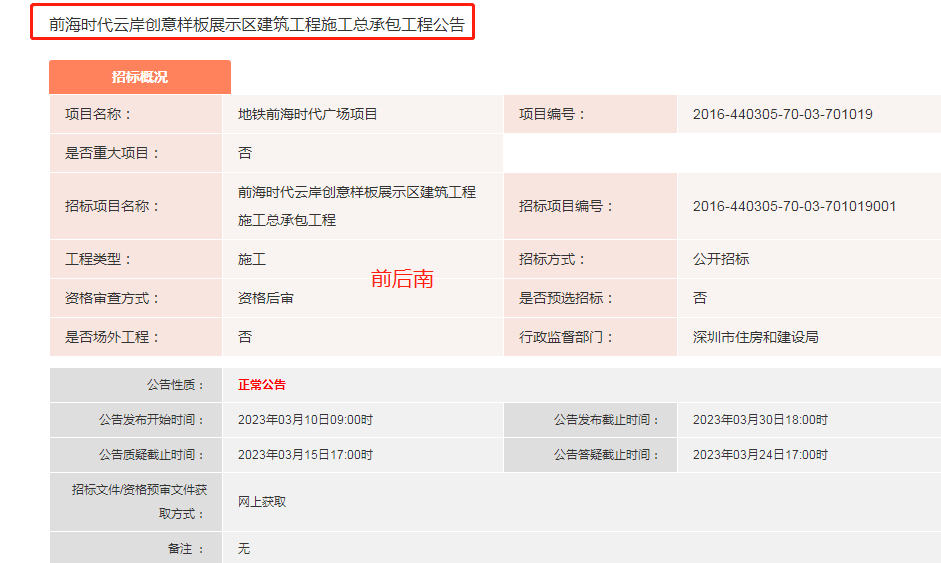Click the 资格后审 qualification review value
The image size is (941, 563).
click(x=265, y=298)
